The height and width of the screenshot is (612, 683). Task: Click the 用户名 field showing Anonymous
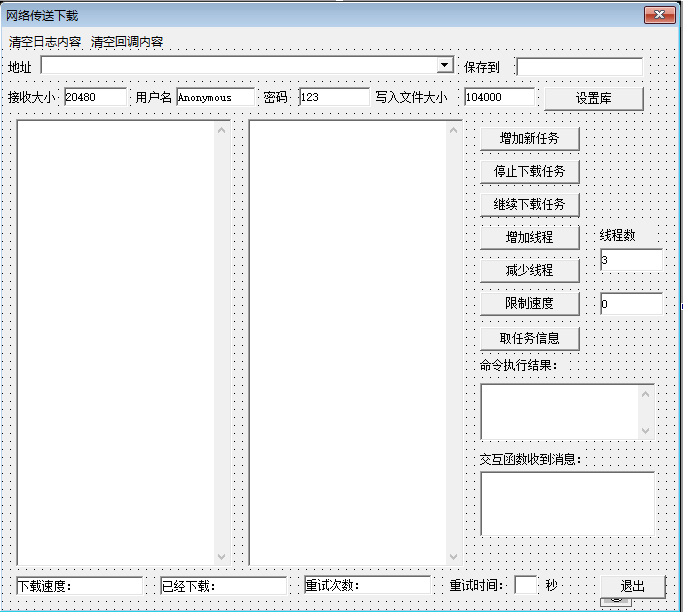coord(215,97)
